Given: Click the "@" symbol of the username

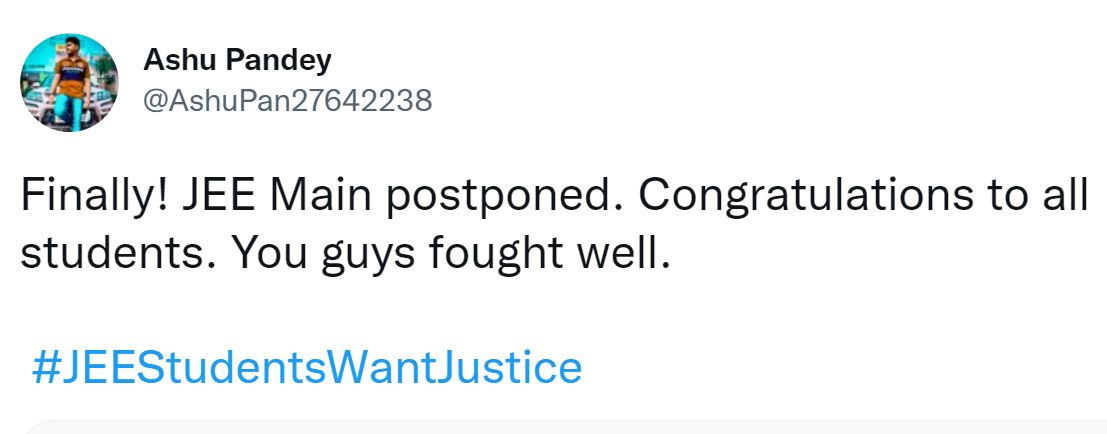Looking at the screenshot, I should [155, 100].
